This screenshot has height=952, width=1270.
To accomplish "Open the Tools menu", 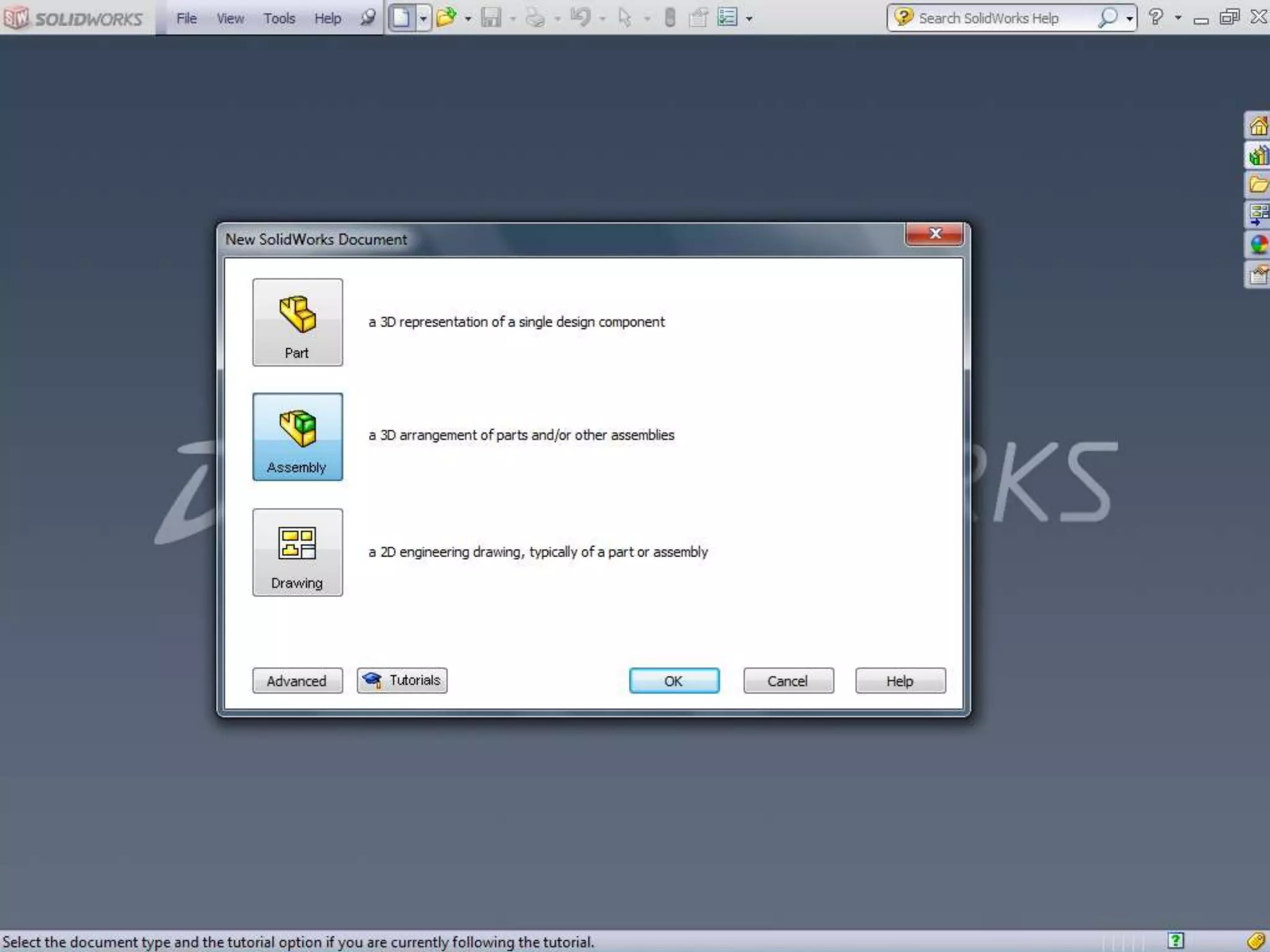I will (x=279, y=19).
